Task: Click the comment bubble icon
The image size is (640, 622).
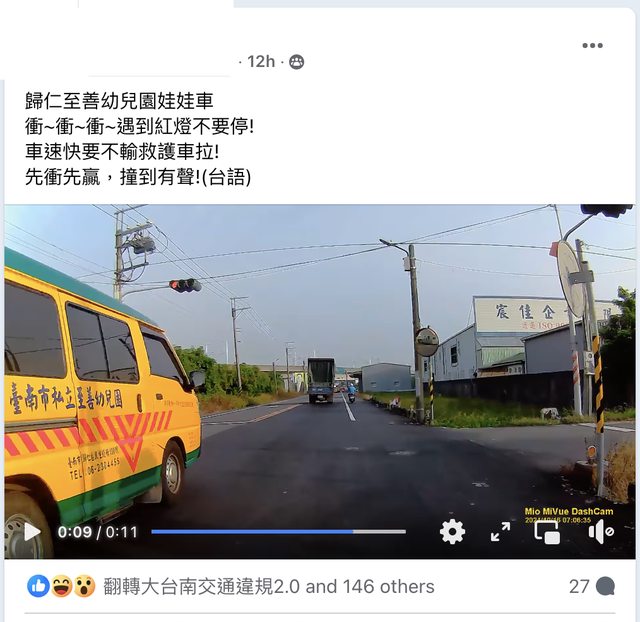Action: (605, 586)
